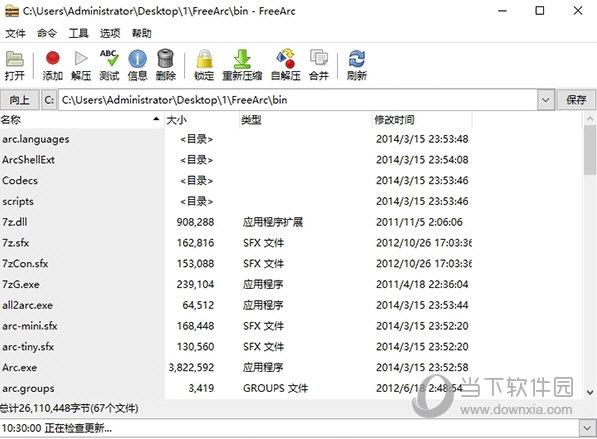Click the size value 3,822,592
This screenshot has height=439, width=597.
191,367
